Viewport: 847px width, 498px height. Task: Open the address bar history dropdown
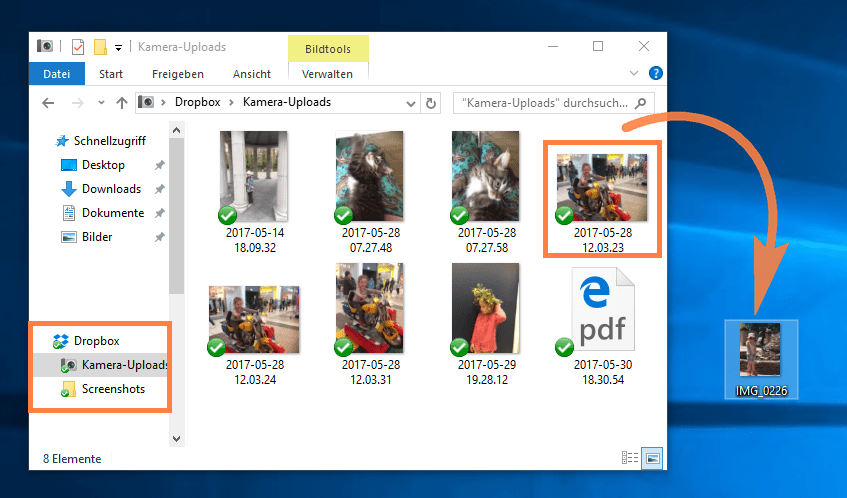411,103
